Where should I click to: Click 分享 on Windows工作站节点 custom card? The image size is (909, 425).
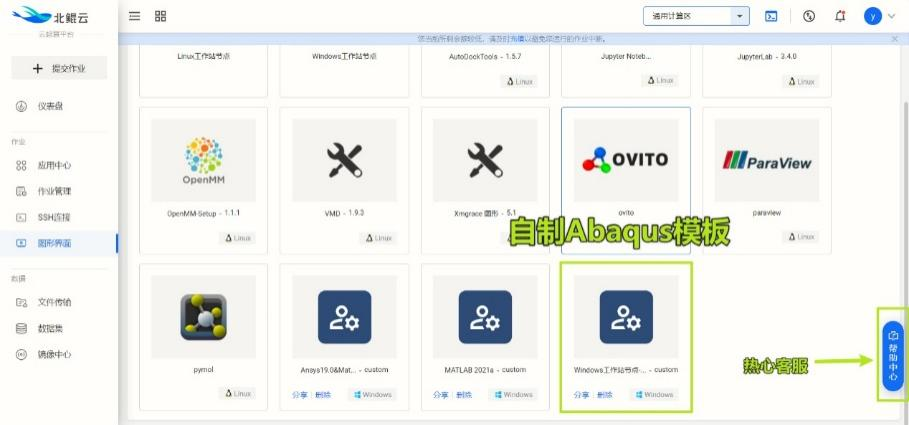click(x=581, y=395)
